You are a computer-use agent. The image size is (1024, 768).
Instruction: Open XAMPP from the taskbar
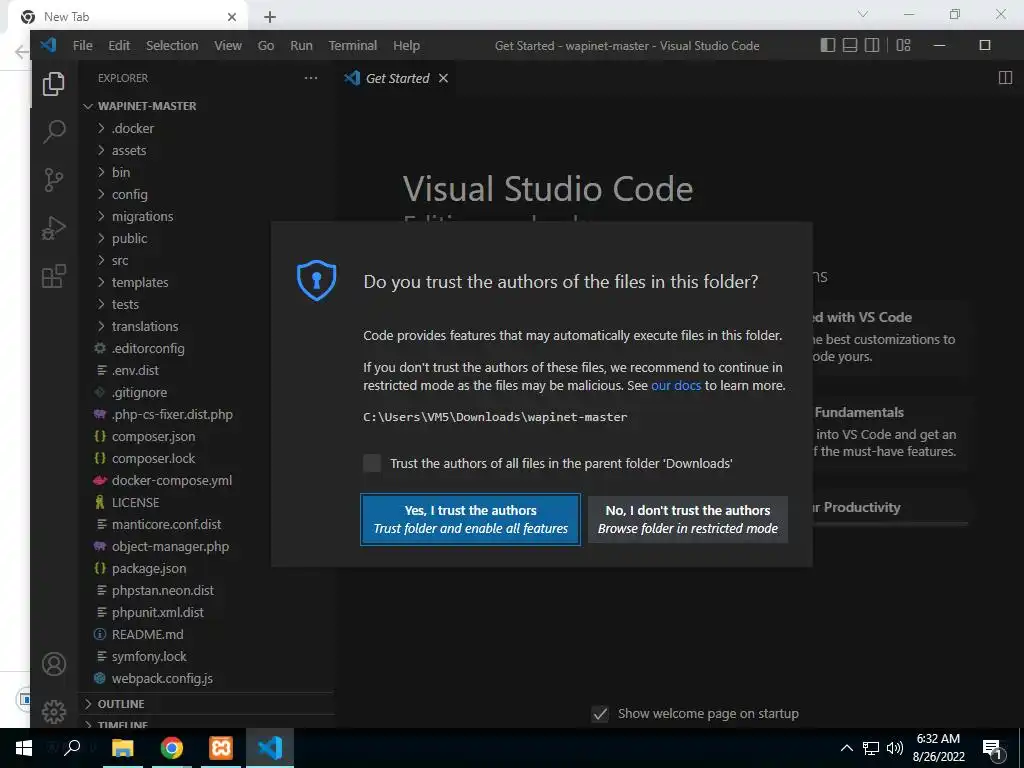pos(221,748)
